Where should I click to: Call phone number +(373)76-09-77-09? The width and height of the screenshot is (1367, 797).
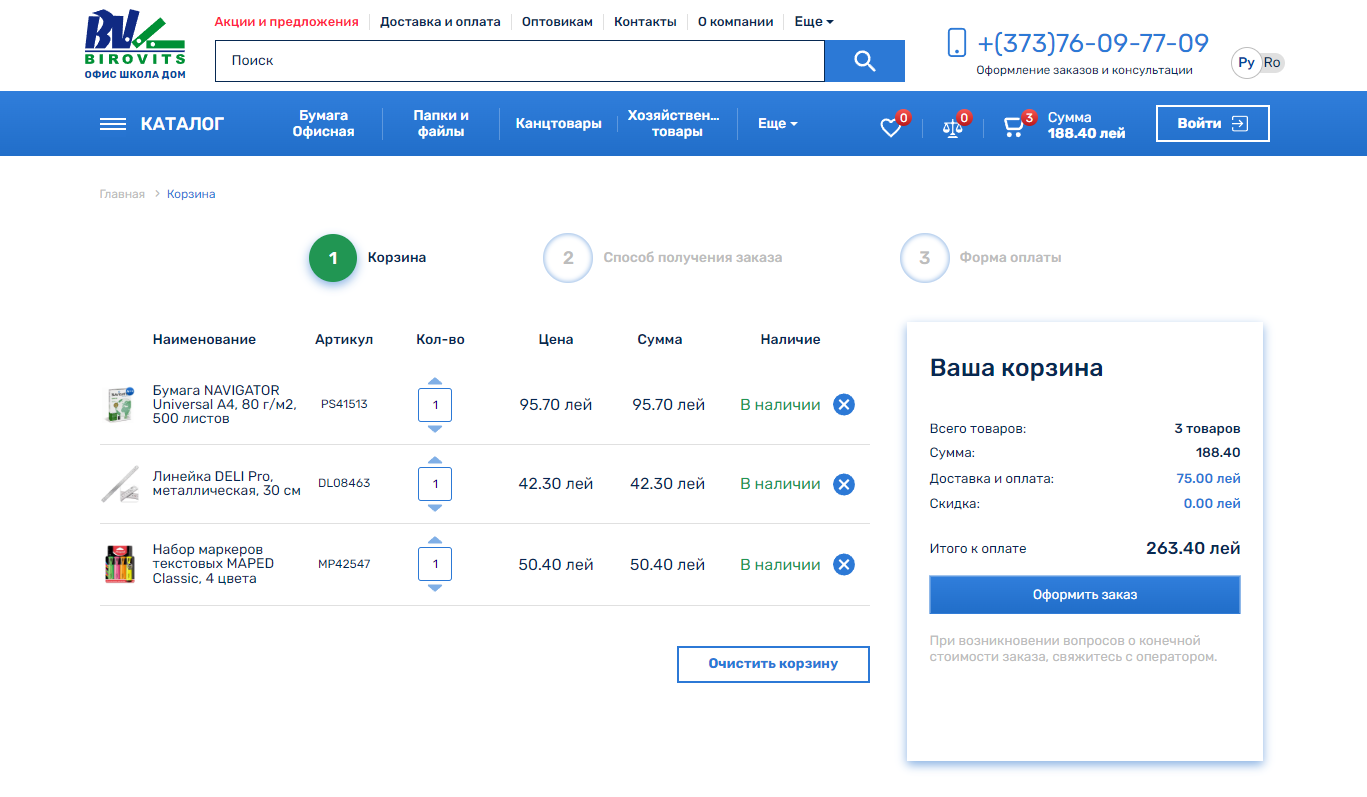coord(1093,43)
